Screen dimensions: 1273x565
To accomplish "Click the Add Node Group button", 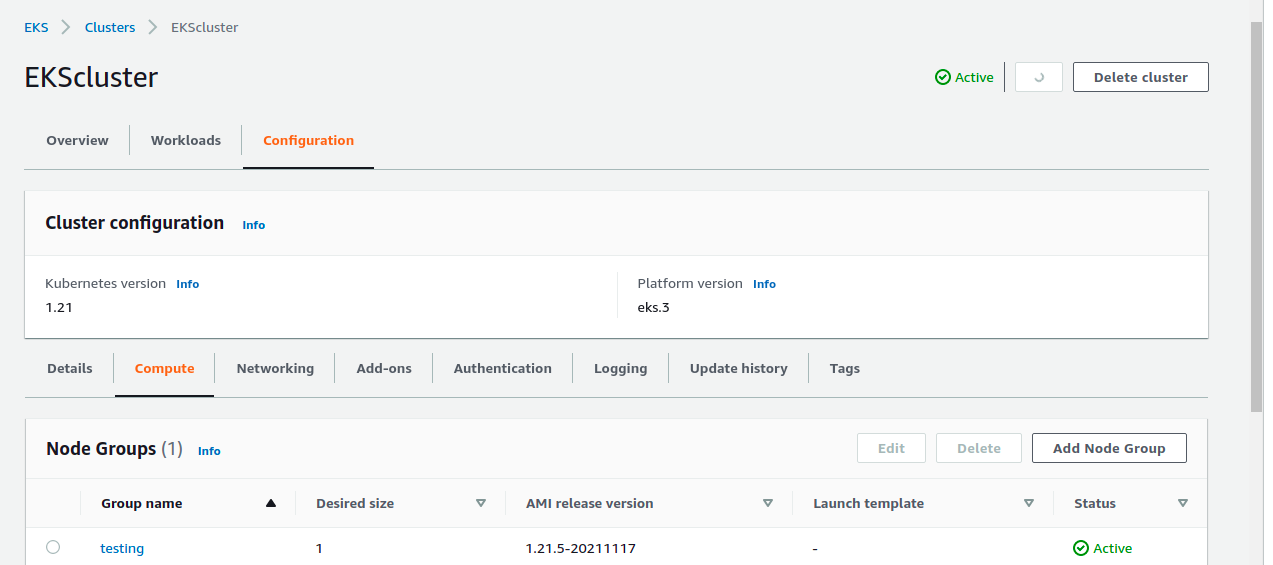I will point(1109,449).
